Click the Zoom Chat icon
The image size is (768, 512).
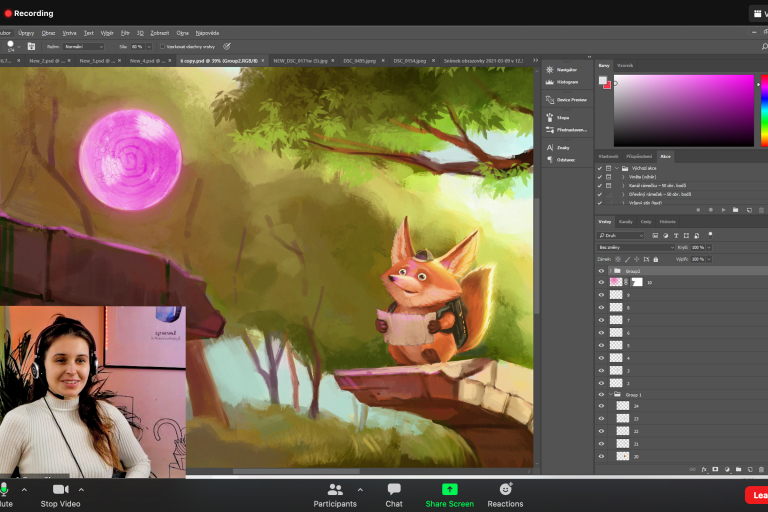(394, 489)
